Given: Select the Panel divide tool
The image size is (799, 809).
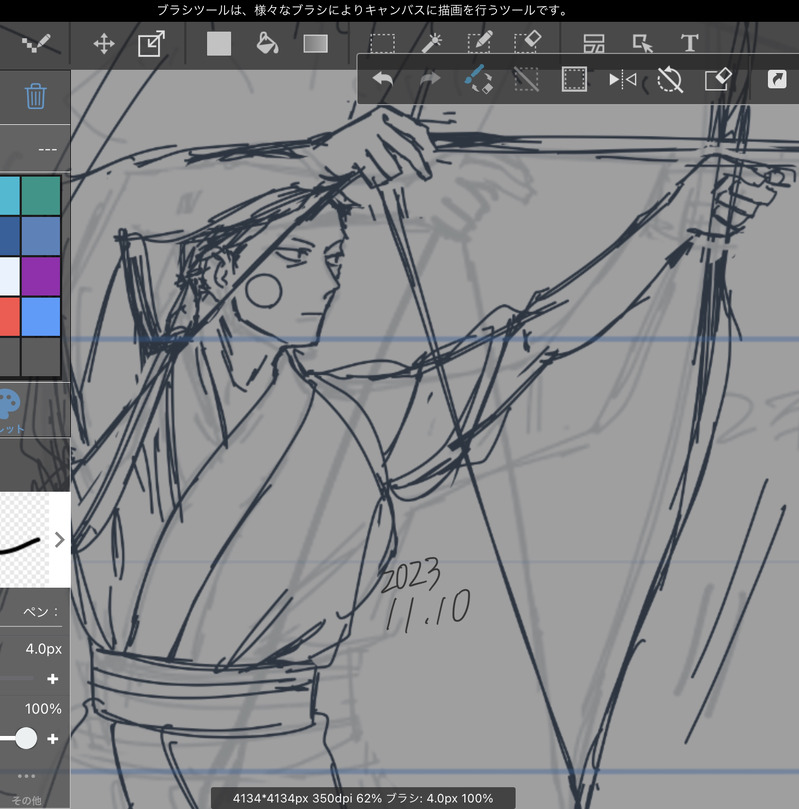Looking at the screenshot, I should pyautogui.click(x=594, y=44).
